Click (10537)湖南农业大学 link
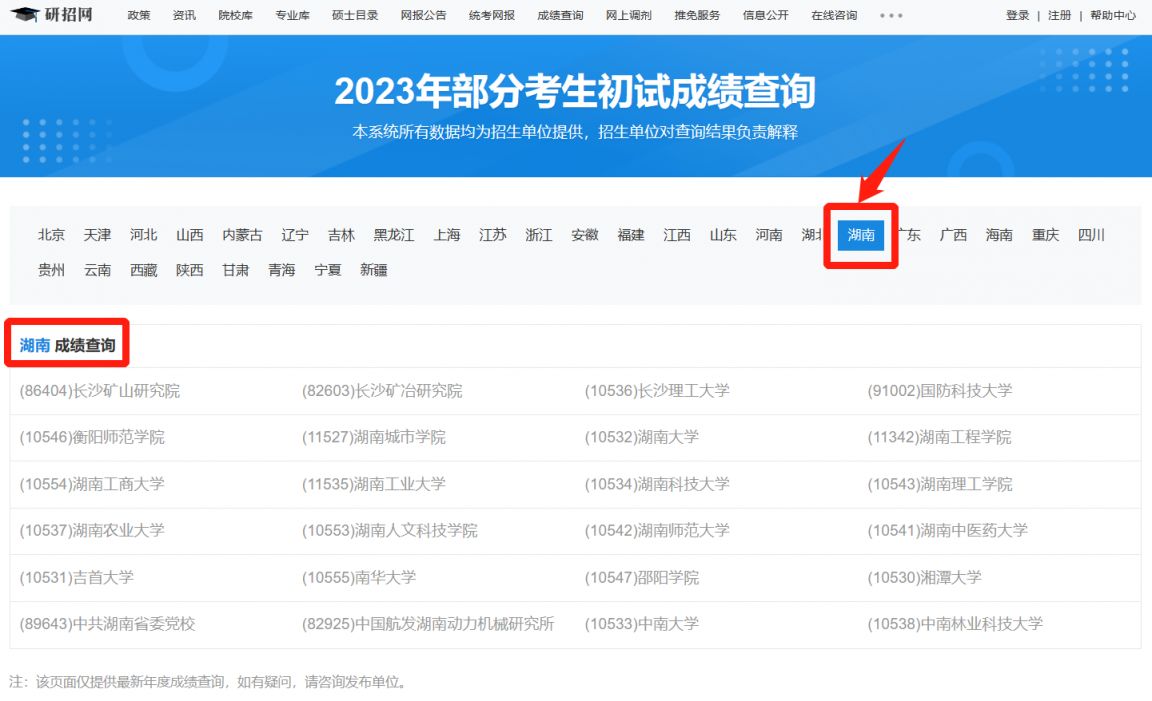This screenshot has height=701, width=1152. [92, 531]
